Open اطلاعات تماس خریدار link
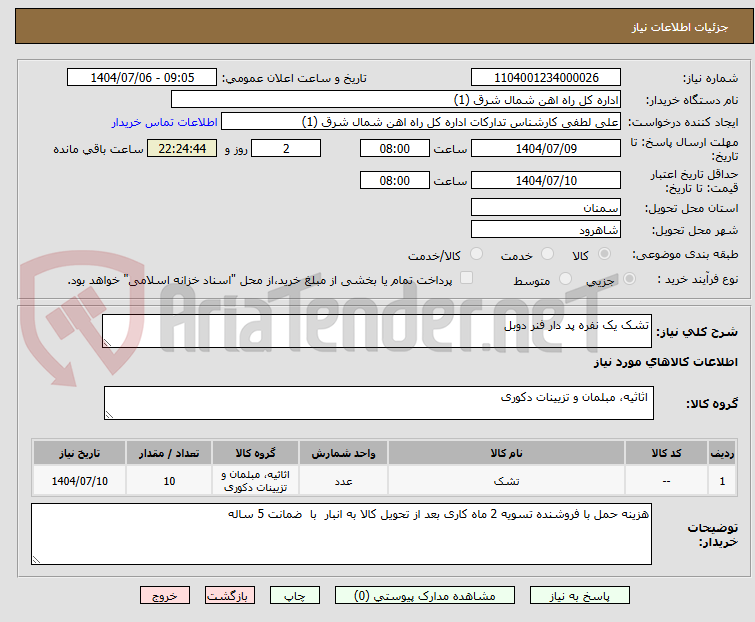The width and height of the screenshot is (755, 622). (x=165, y=122)
